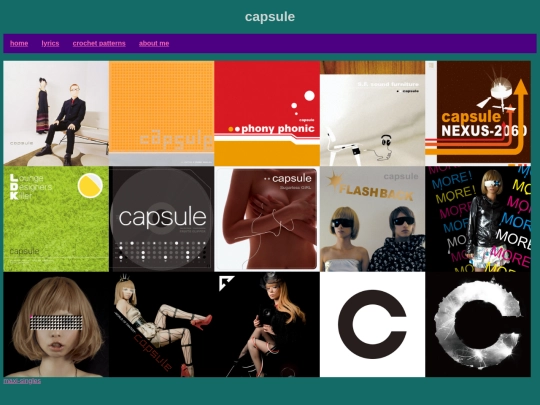Select the capsule page heading text

point(270,17)
